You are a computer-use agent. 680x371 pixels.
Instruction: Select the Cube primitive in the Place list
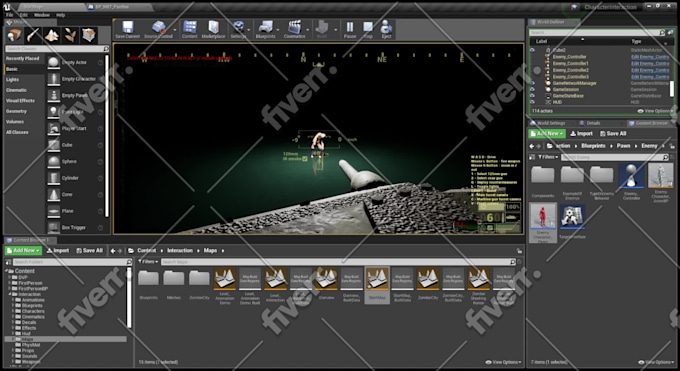75,145
